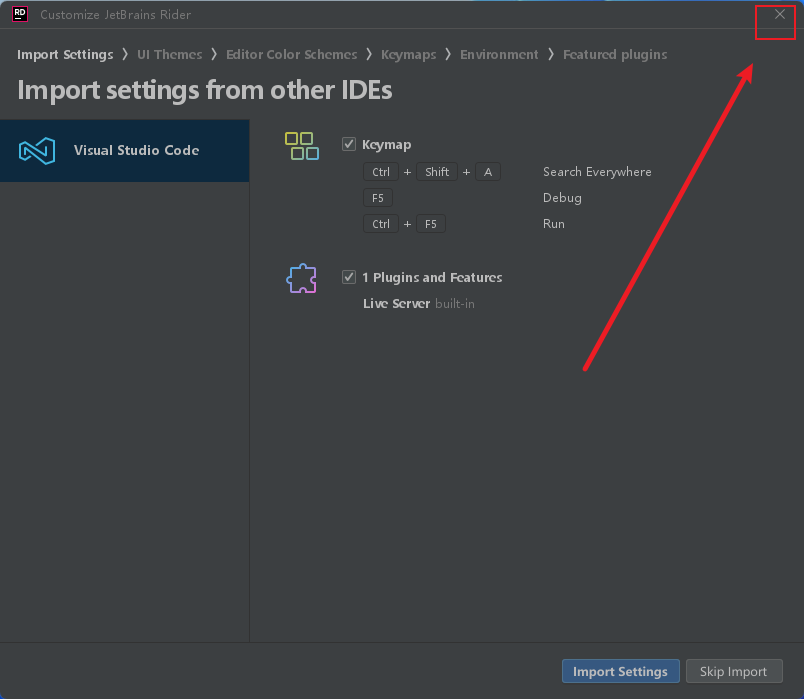Jump to Editor Color Schemes step
Image resolution: width=804 pixels, height=699 pixels.
(291, 54)
